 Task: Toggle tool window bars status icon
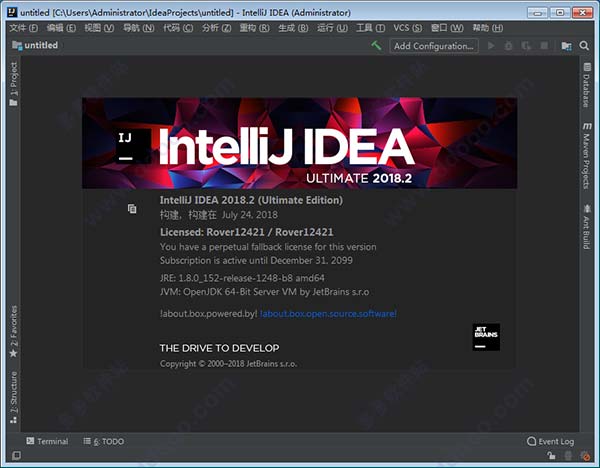tap(16, 455)
